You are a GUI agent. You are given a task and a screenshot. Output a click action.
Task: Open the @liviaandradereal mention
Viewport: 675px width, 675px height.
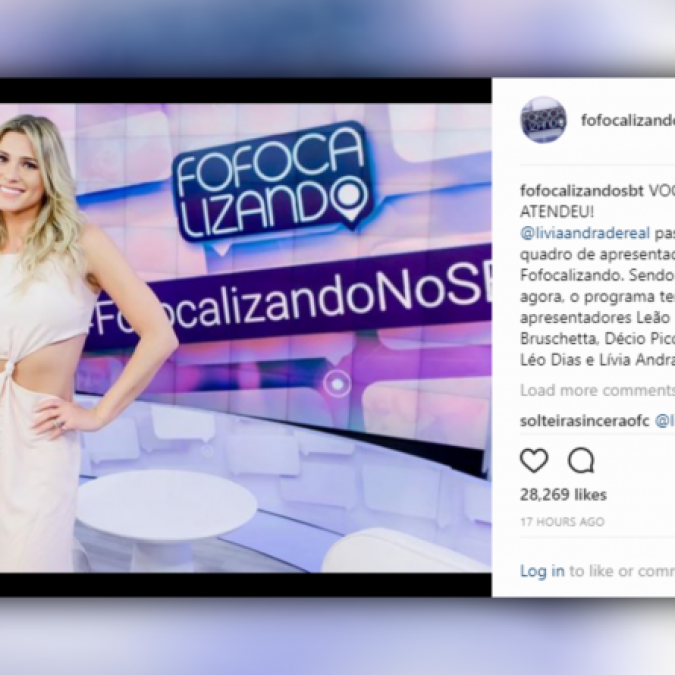(585, 233)
